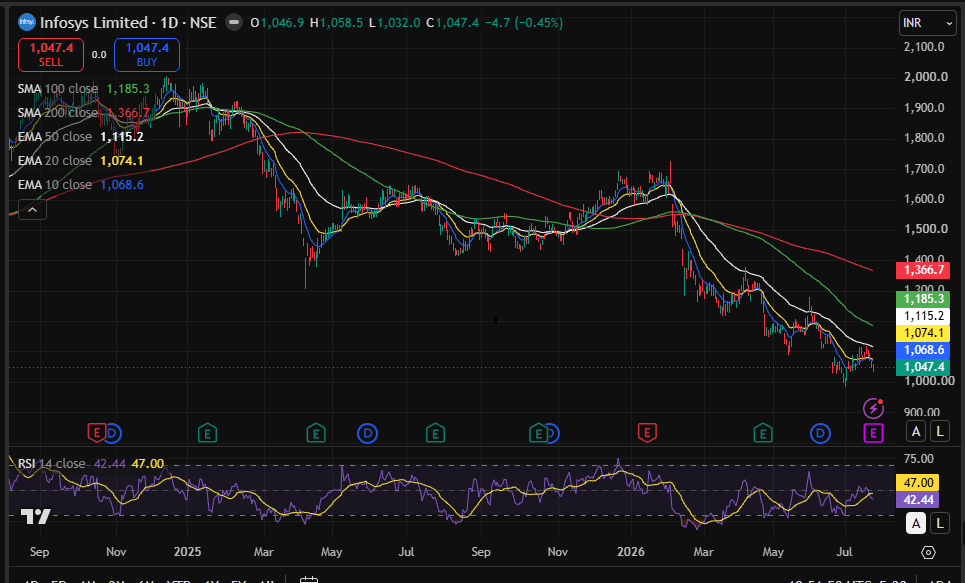Image resolution: width=965 pixels, height=583 pixels.
Task: Click the Infosys Limited 1D NSE title
Action: (128, 23)
